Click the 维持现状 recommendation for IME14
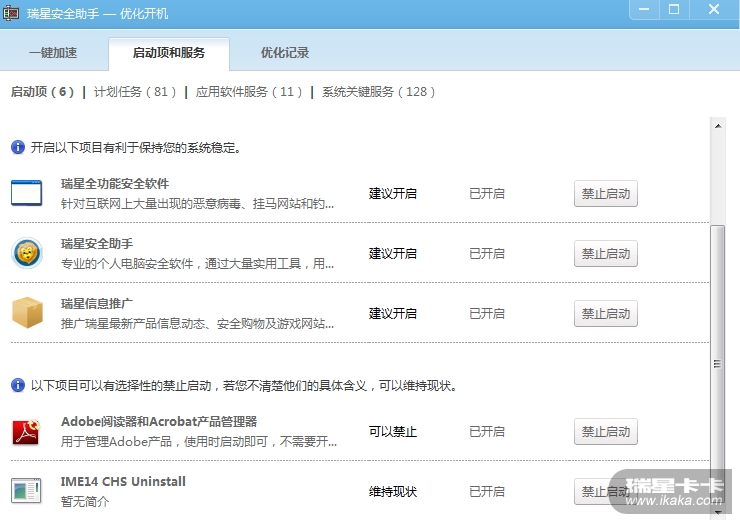 393,491
